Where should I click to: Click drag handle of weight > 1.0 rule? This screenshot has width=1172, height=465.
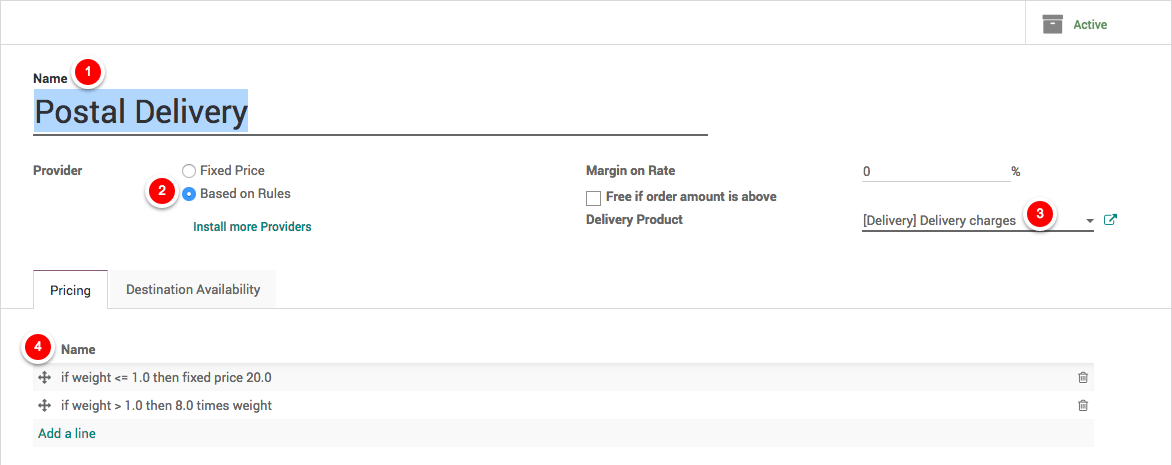(x=44, y=405)
